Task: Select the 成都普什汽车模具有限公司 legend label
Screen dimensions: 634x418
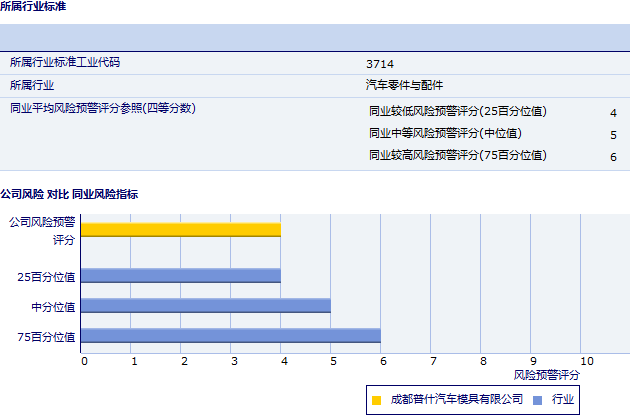Action: 456,400
